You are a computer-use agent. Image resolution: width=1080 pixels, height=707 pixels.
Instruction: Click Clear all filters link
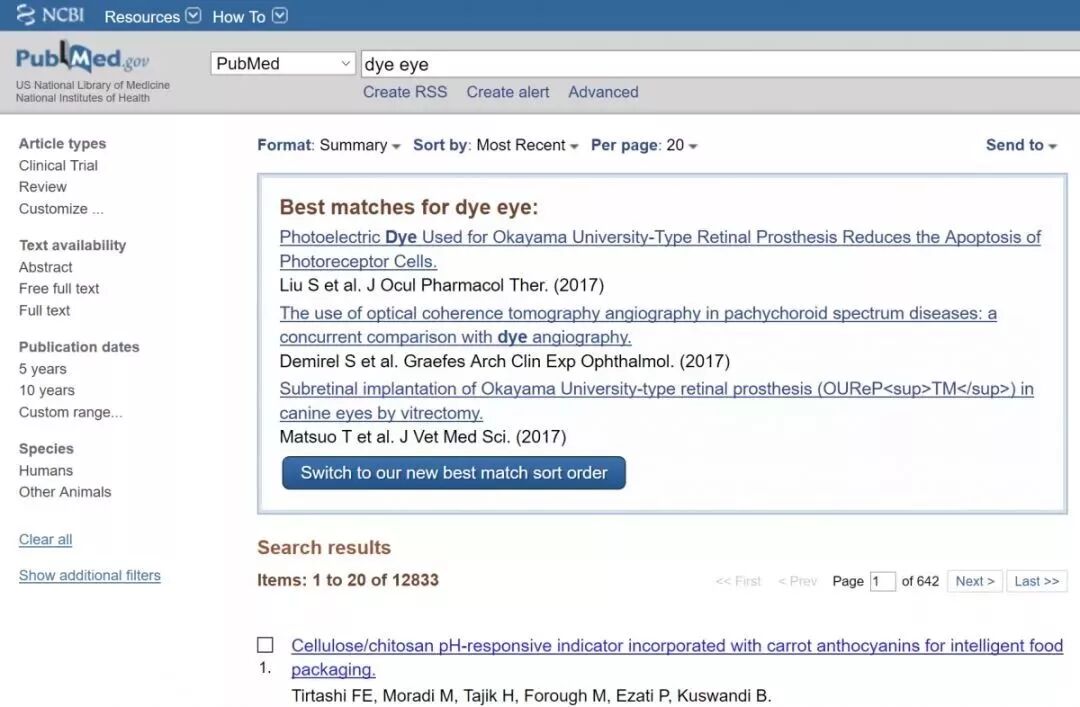[45, 540]
